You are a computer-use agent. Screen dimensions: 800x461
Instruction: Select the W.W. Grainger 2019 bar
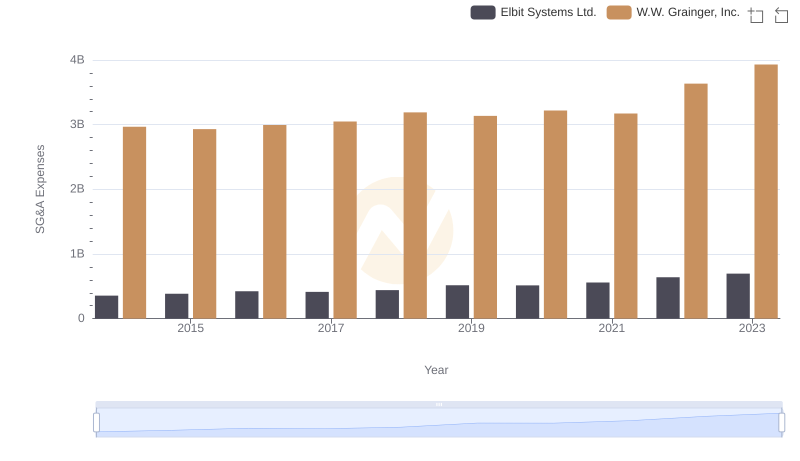tap(485, 217)
